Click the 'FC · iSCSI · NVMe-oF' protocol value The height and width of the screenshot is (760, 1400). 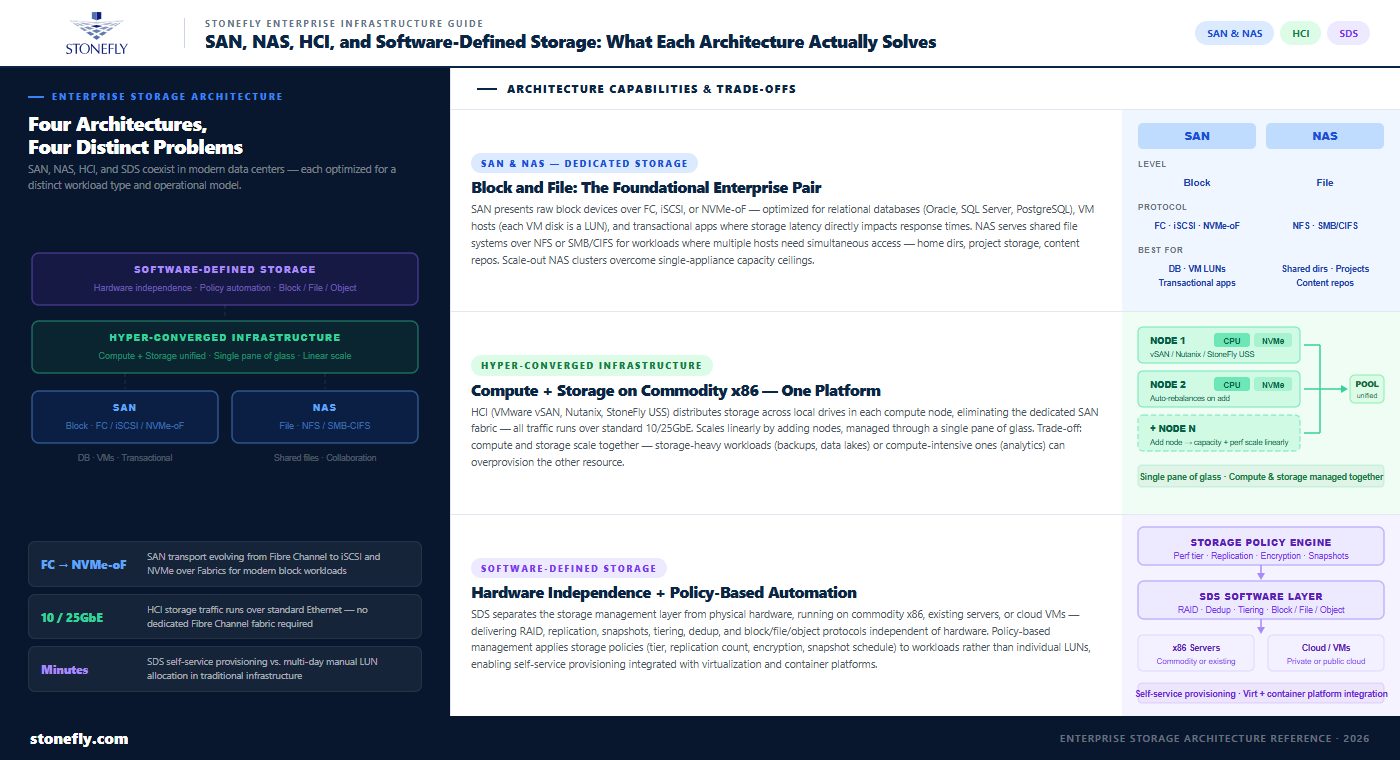click(x=1197, y=226)
